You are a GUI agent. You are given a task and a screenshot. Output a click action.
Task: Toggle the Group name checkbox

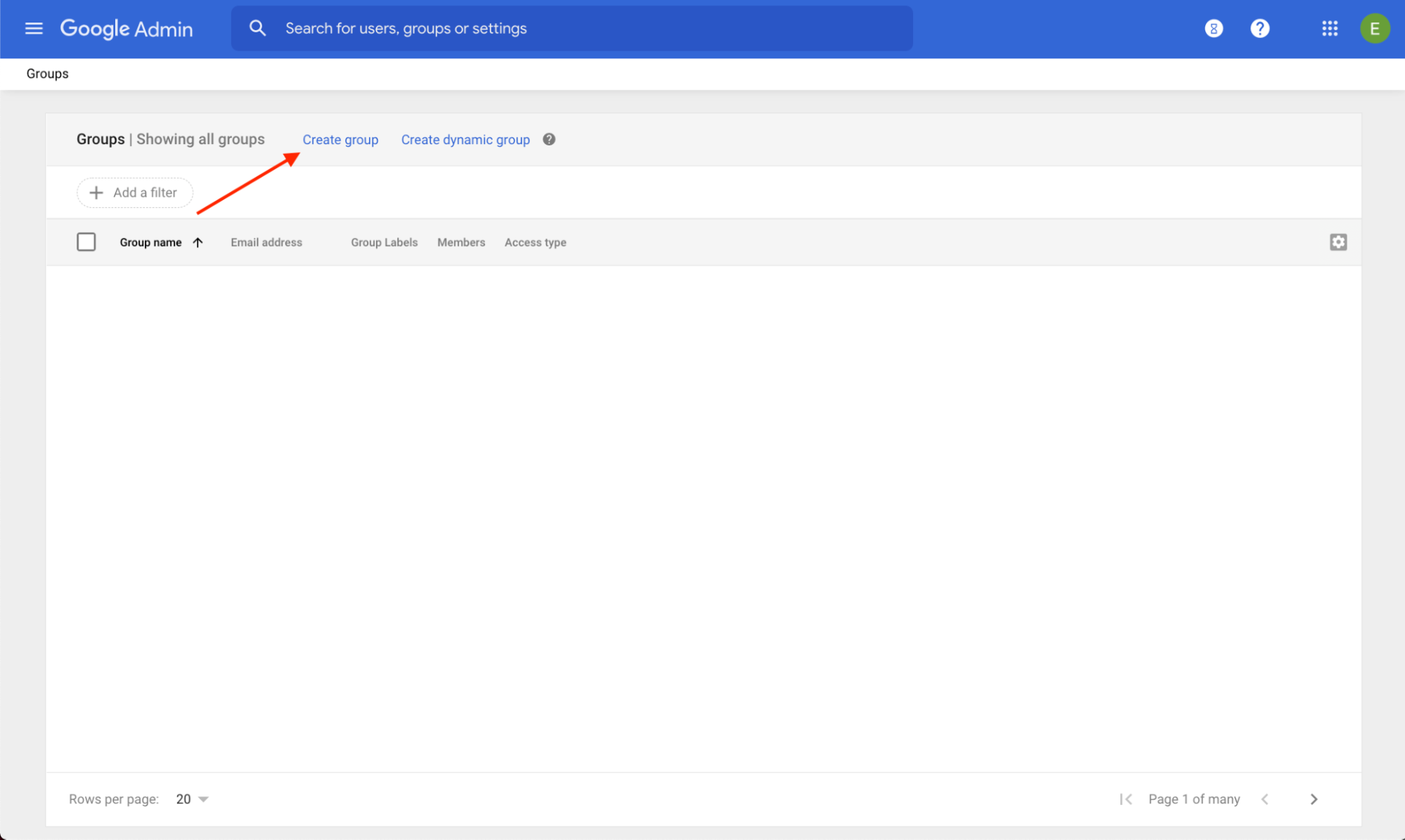click(x=86, y=242)
